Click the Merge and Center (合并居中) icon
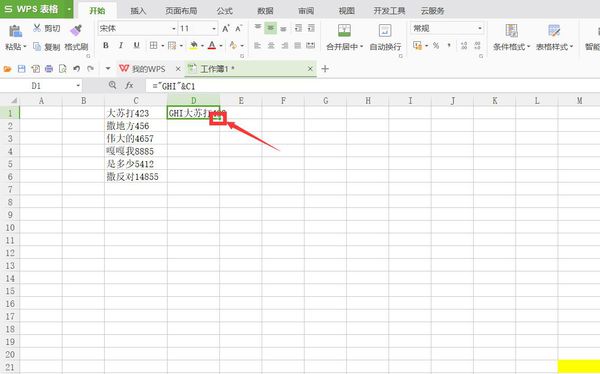This screenshot has height=374, width=600. coord(344,30)
